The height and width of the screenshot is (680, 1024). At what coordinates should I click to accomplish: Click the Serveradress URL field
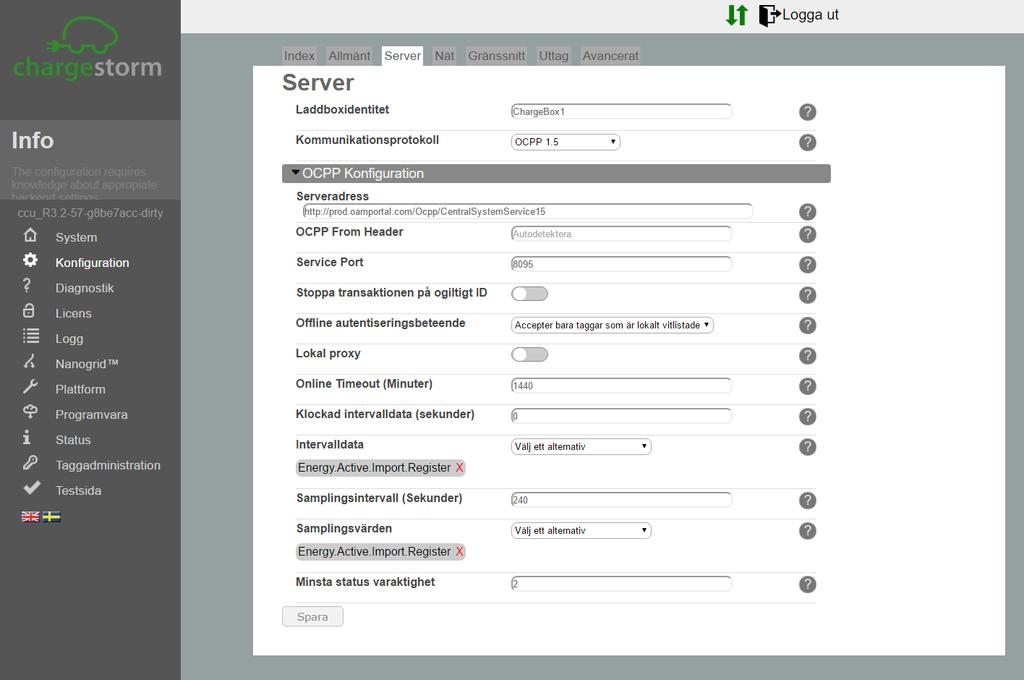pos(528,211)
